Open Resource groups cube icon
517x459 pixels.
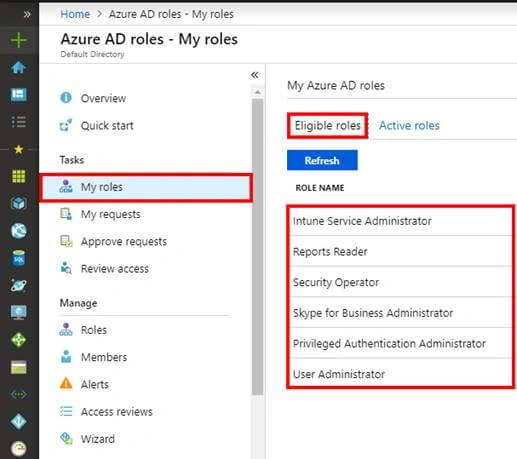pyautogui.click(x=19, y=203)
